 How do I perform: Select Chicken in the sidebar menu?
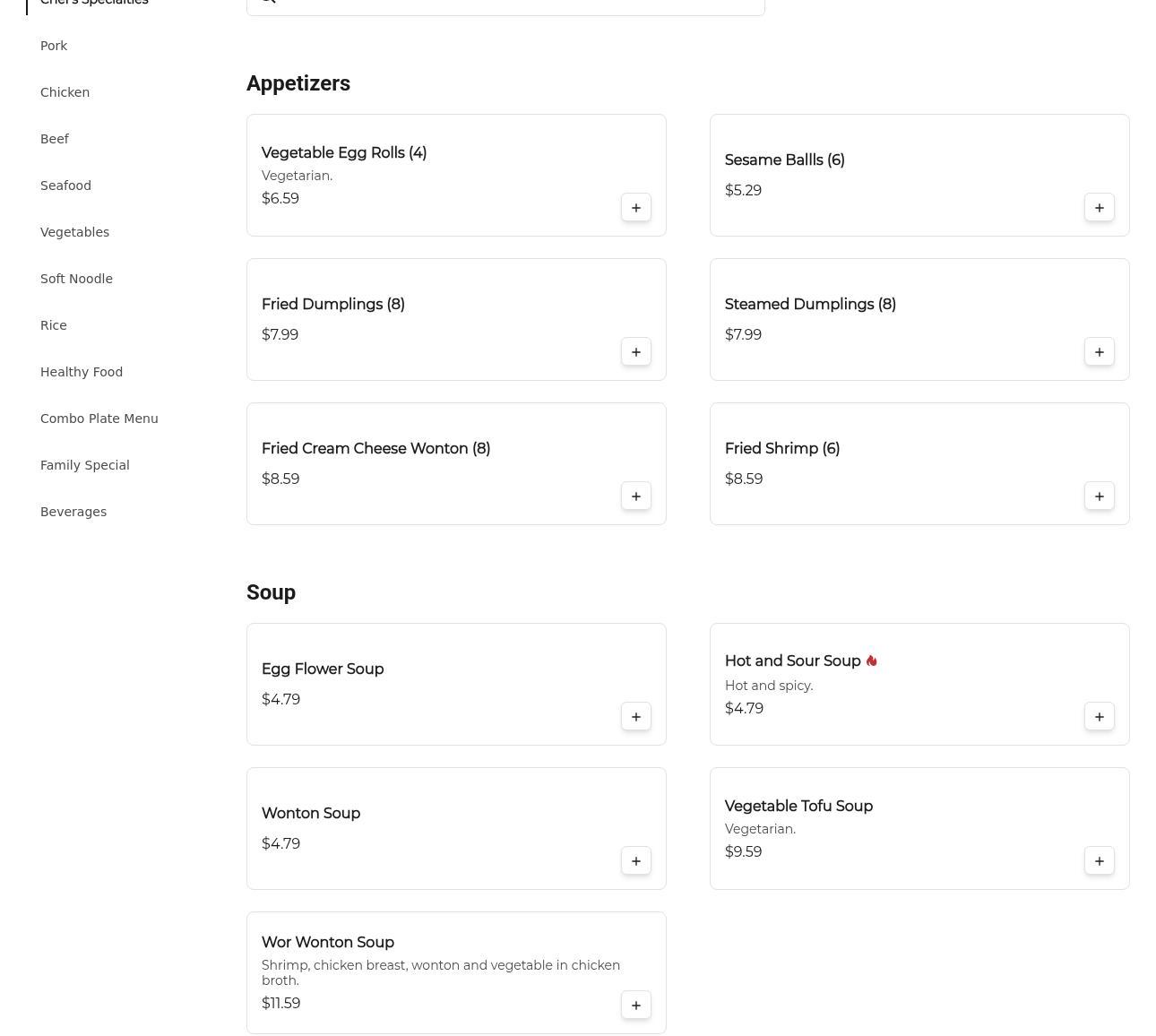(65, 92)
